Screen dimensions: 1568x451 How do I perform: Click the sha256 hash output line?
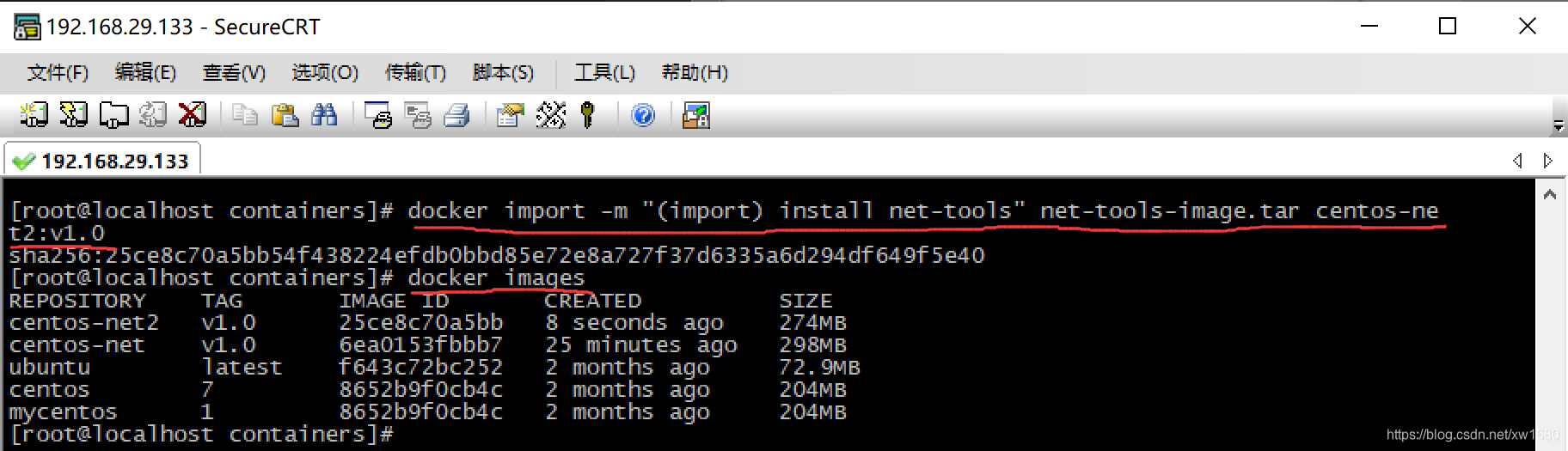[497, 255]
